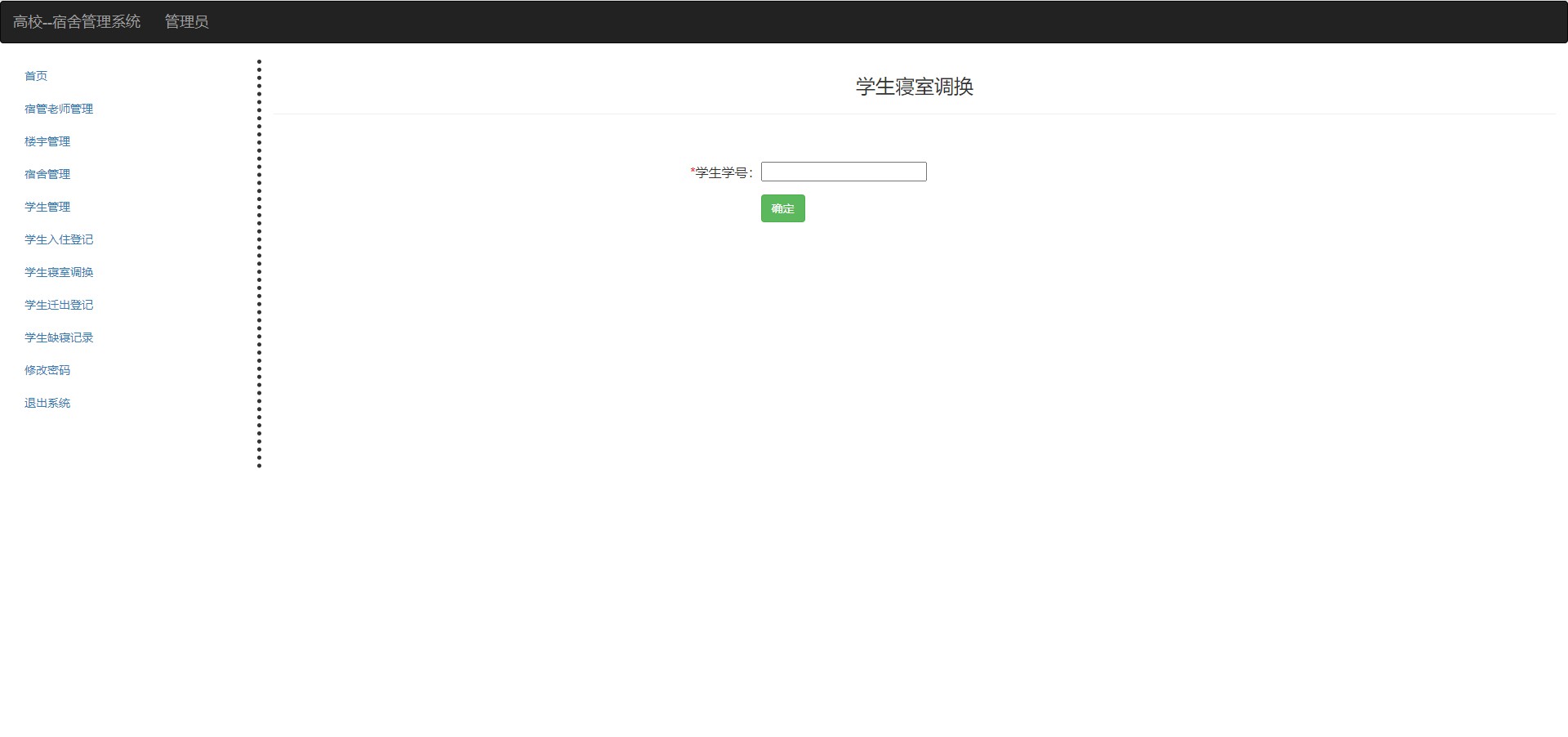Open 宿管老师管理 in the sidebar
Viewport: 1568px width, 737px height.
[x=59, y=109]
